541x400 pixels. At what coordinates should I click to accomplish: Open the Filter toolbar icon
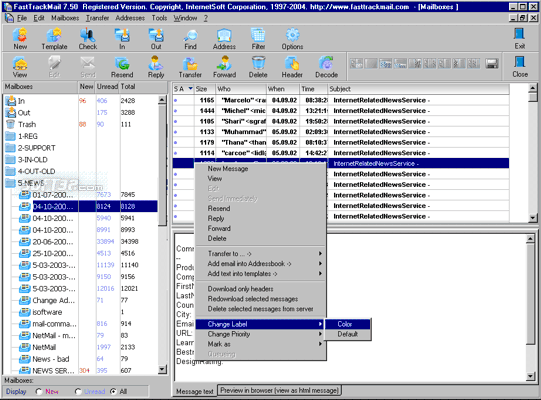tap(258, 39)
